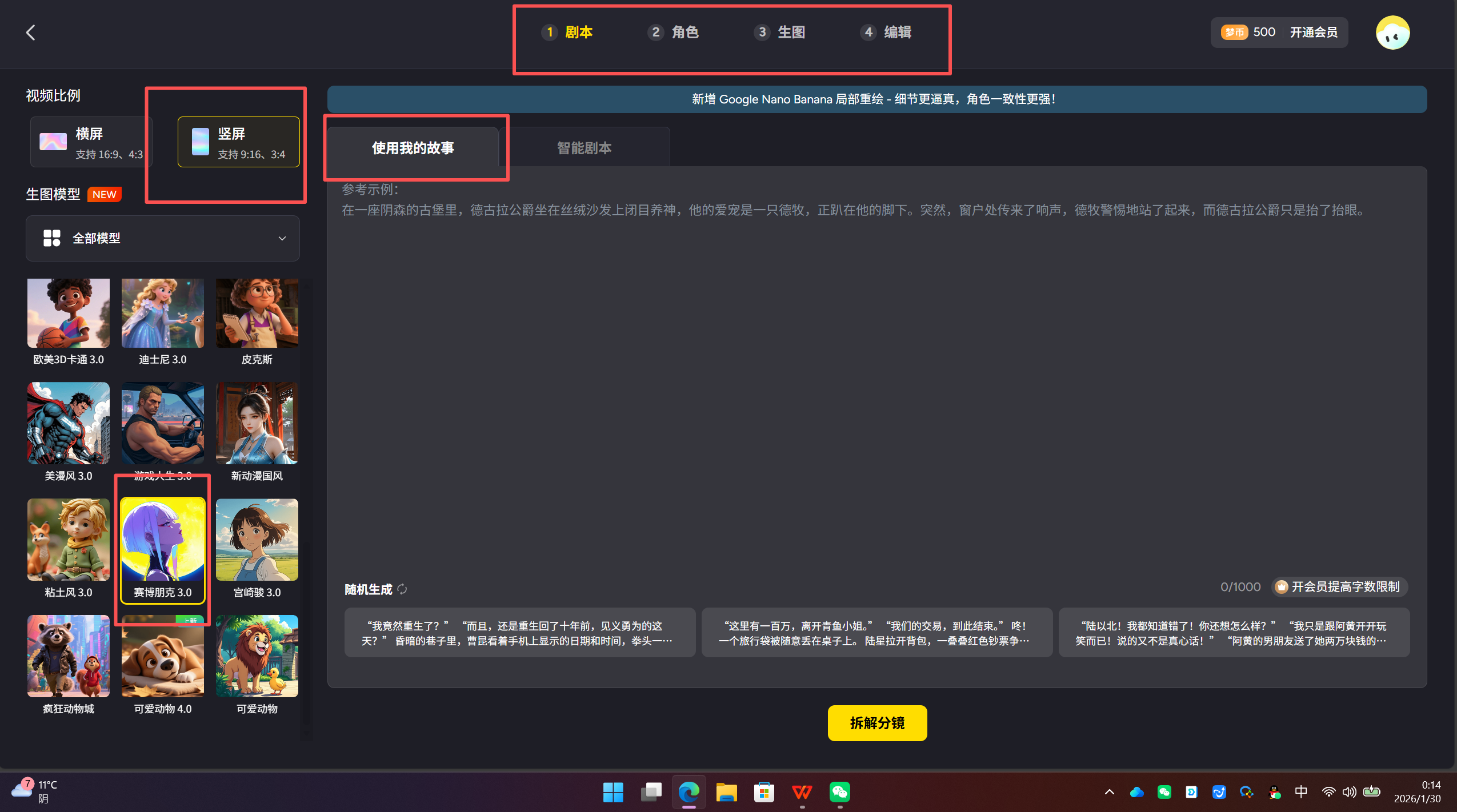The height and width of the screenshot is (812, 1457).
Task: Click the refresh icon beside 随机生成
Action: [403, 589]
